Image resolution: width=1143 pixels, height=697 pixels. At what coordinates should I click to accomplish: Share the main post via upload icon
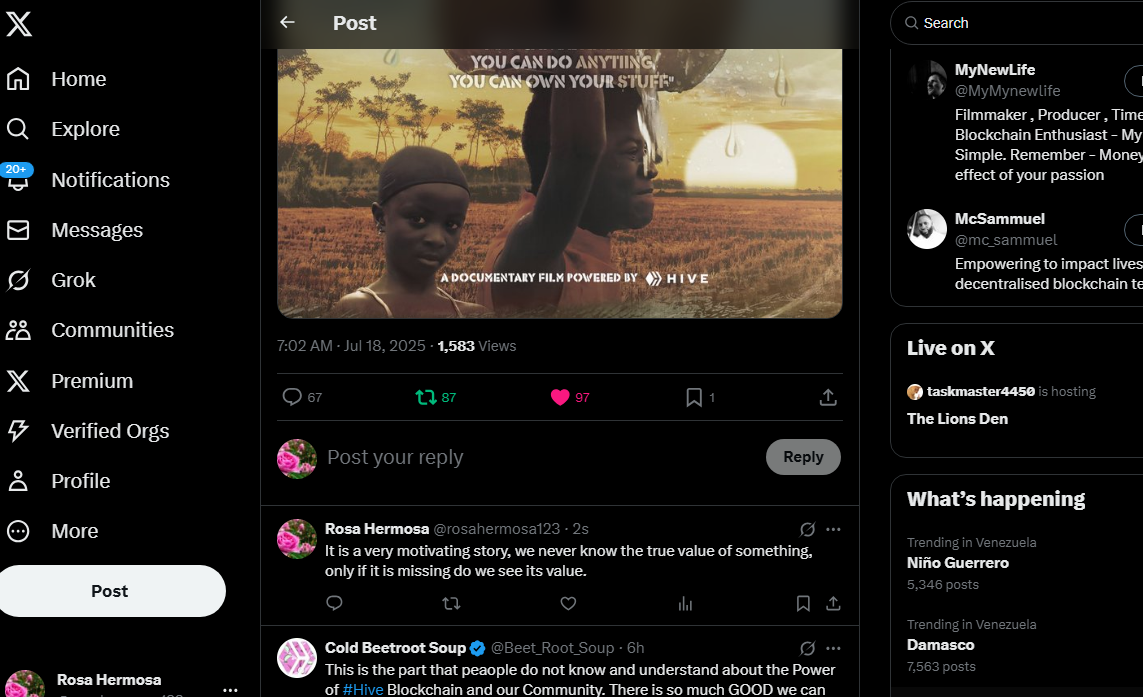(x=827, y=397)
